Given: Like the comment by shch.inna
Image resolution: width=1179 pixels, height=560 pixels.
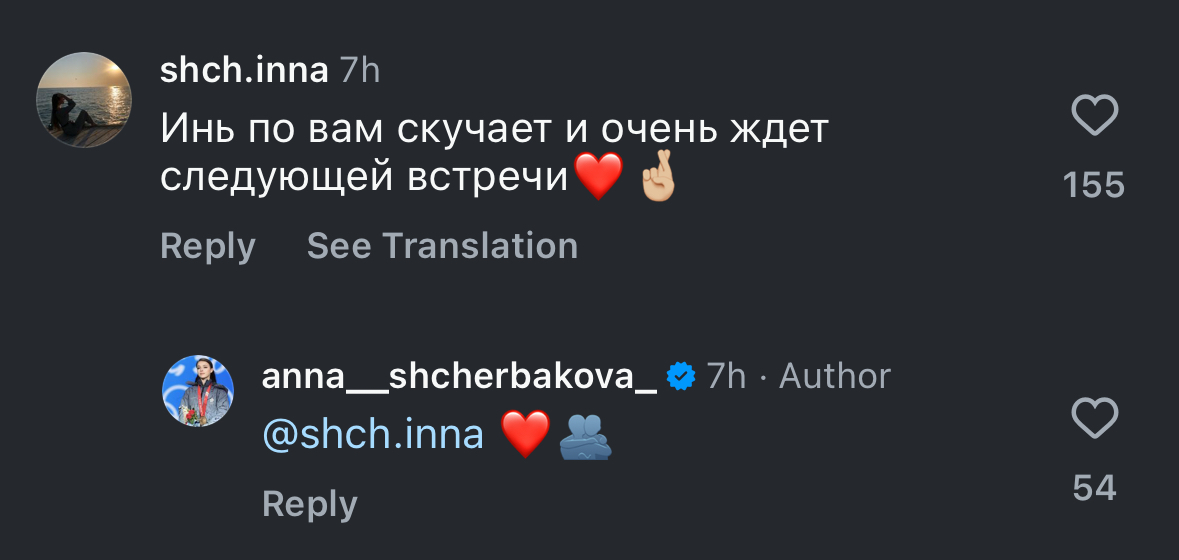Looking at the screenshot, I should point(1094,116).
